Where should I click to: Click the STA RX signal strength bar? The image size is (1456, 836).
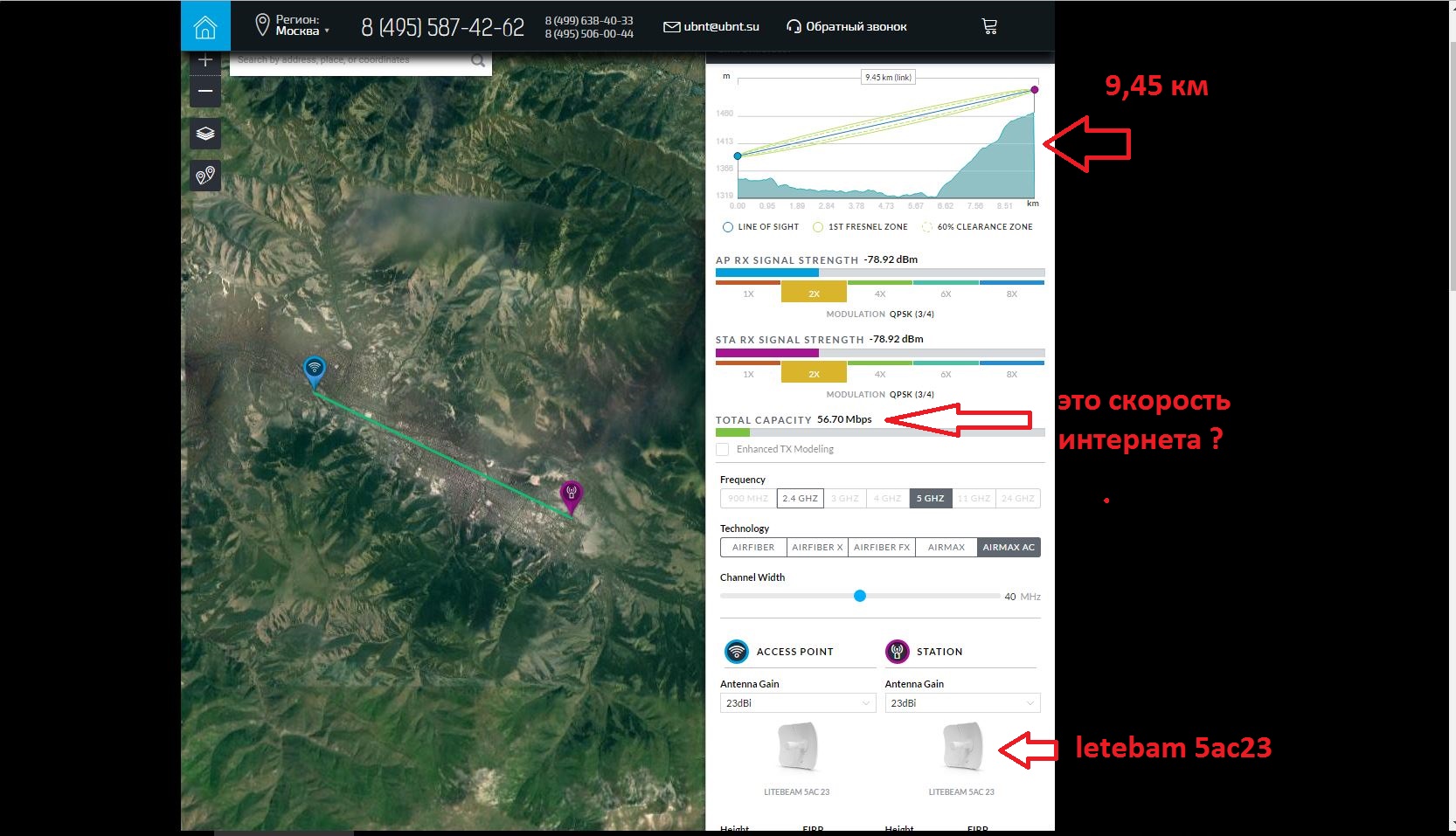pos(880,353)
